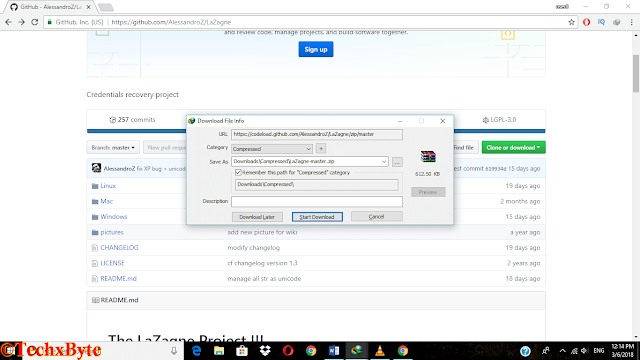
Task: Click the browser forward arrow
Action: (x=21, y=22)
